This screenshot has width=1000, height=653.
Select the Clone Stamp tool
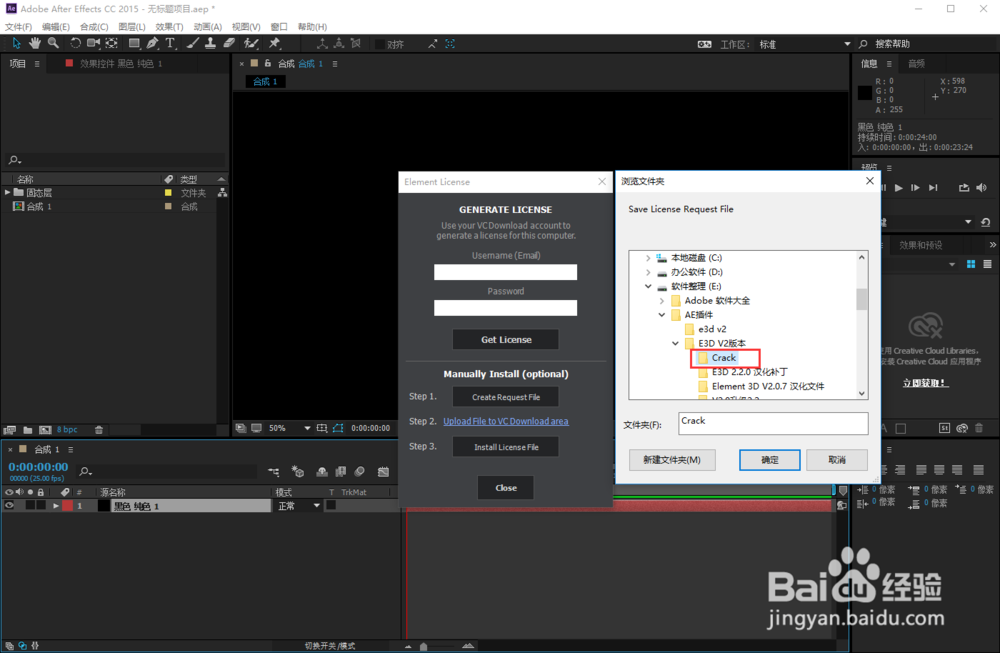point(210,43)
